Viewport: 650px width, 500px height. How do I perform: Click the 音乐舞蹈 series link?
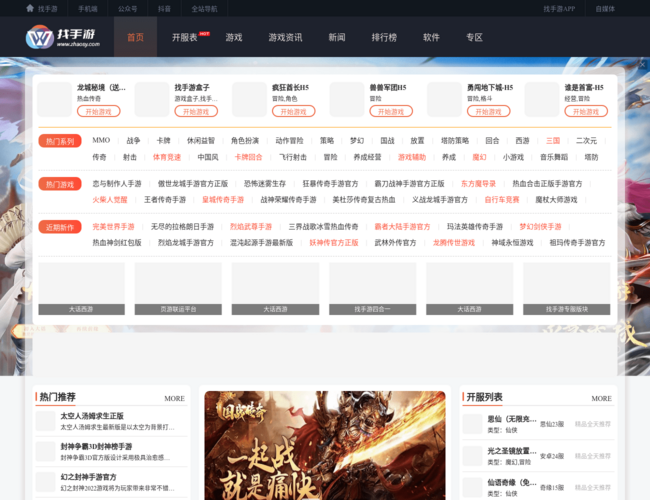tap(554, 157)
